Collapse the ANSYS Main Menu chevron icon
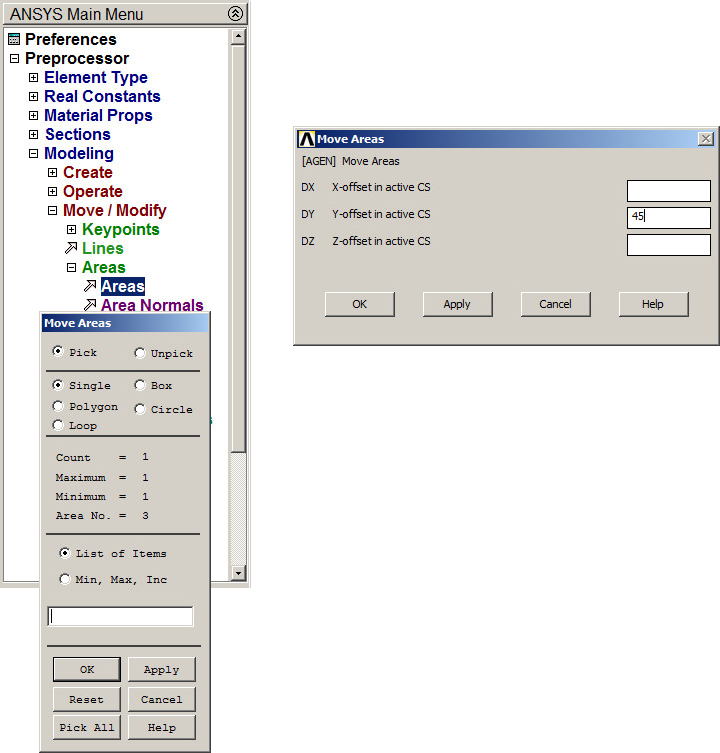 pos(235,14)
